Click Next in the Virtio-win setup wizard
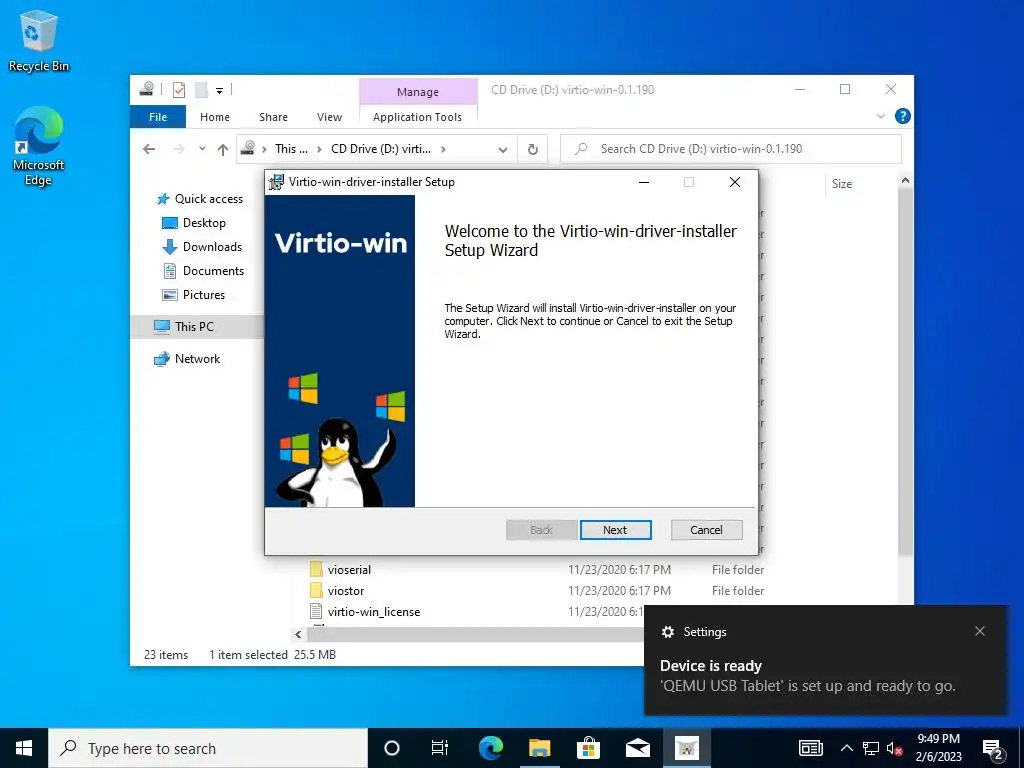Viewport: 1024px width, 768px height. (615, 530)
